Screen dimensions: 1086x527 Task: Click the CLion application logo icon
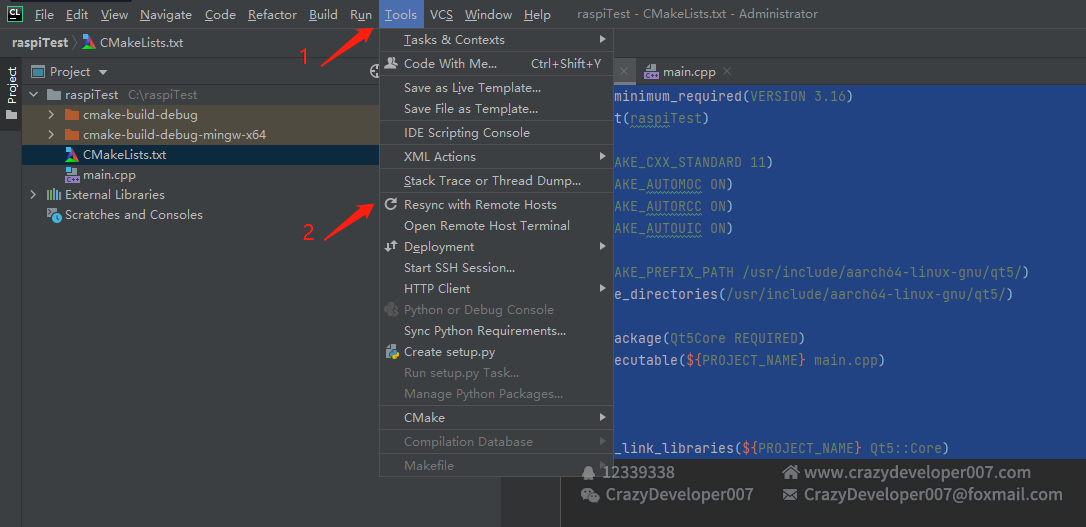point(14,12)
